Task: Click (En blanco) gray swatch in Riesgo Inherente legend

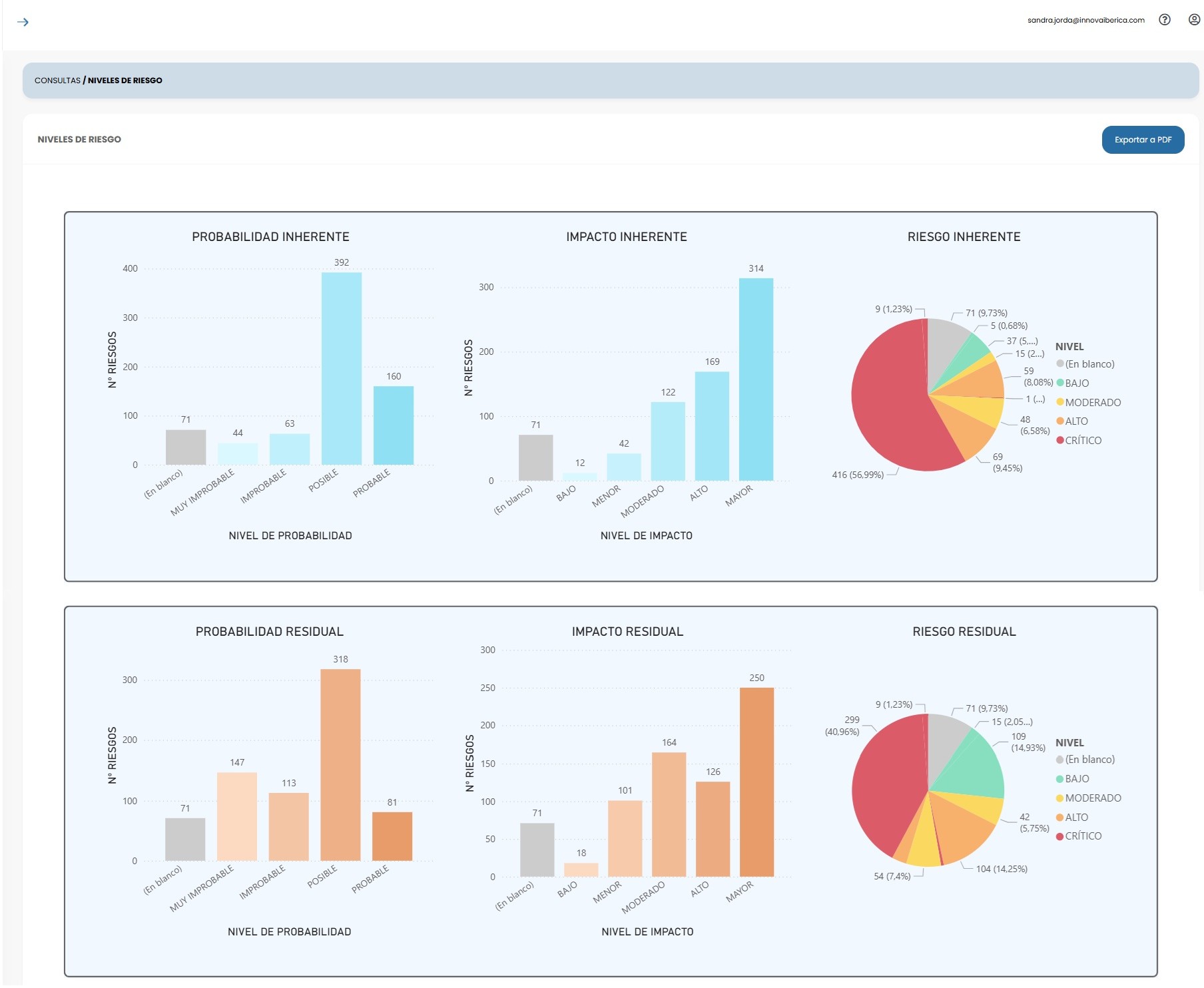Action: click(1059, 364)
